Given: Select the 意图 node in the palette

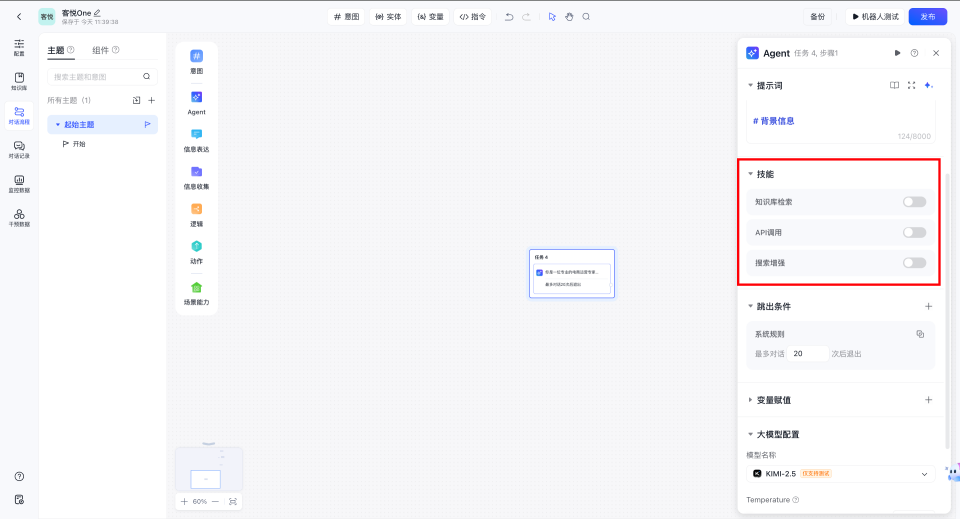Looking at the screenshot, I should (197, 61).
